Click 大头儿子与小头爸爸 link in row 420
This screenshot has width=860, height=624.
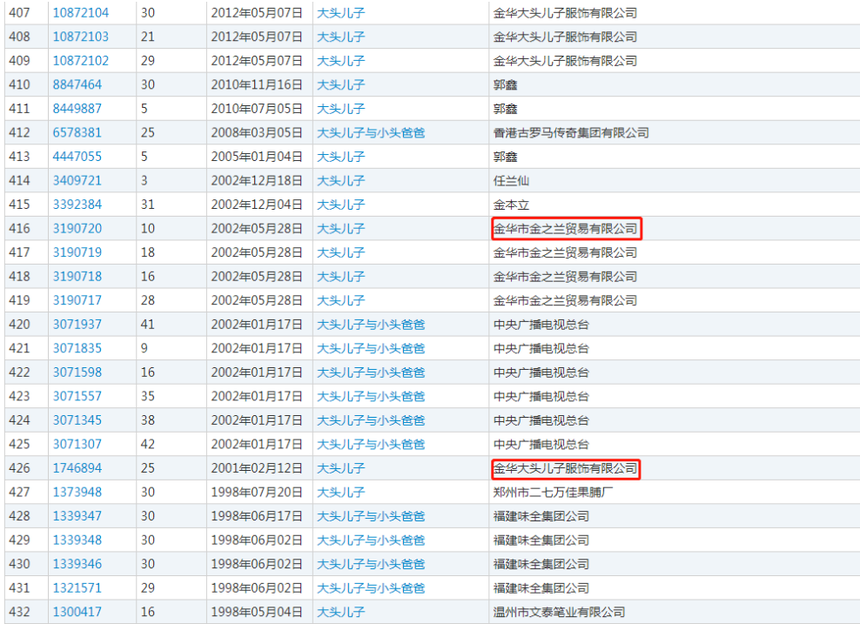[371, 325]
